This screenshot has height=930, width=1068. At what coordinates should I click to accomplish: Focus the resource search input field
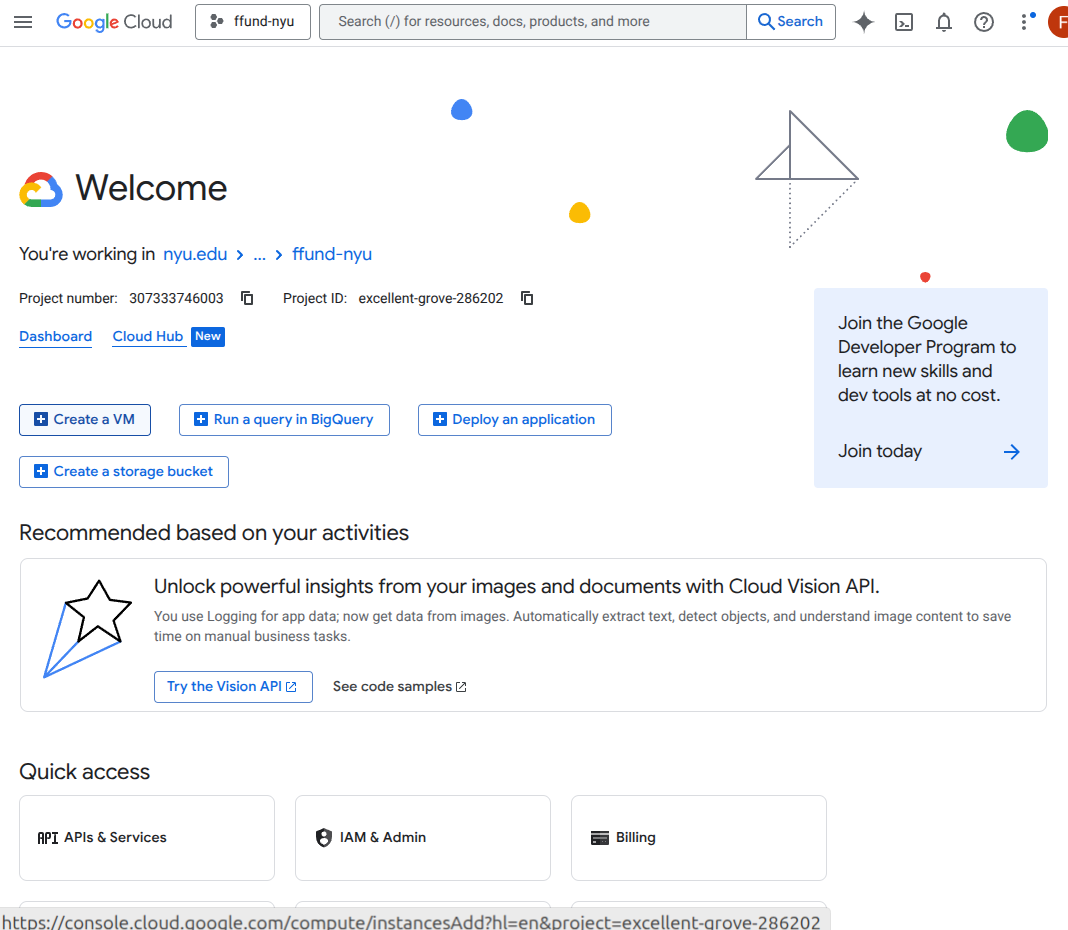pos(533,22)
